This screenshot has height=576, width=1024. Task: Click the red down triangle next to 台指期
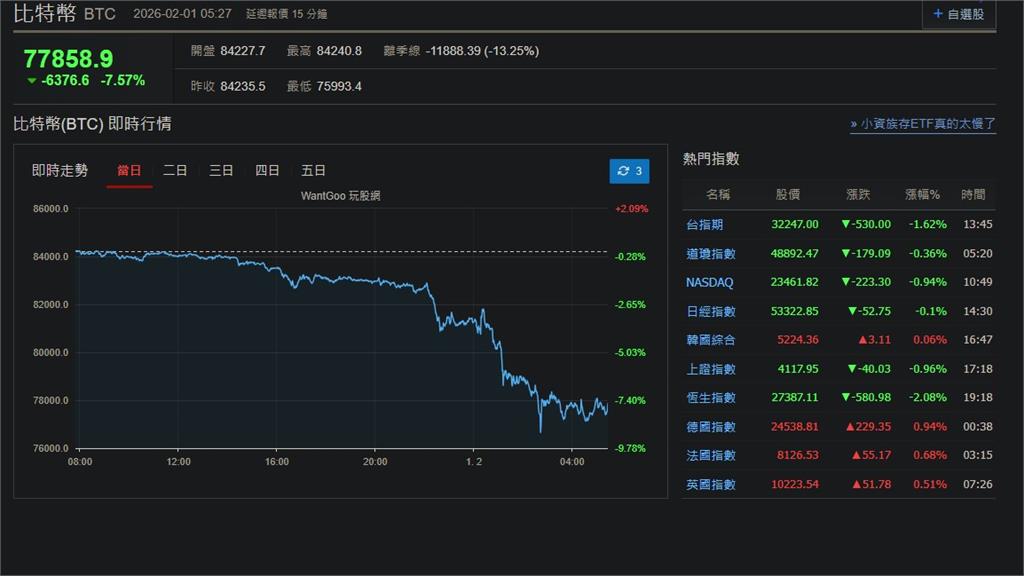[847, 224]
